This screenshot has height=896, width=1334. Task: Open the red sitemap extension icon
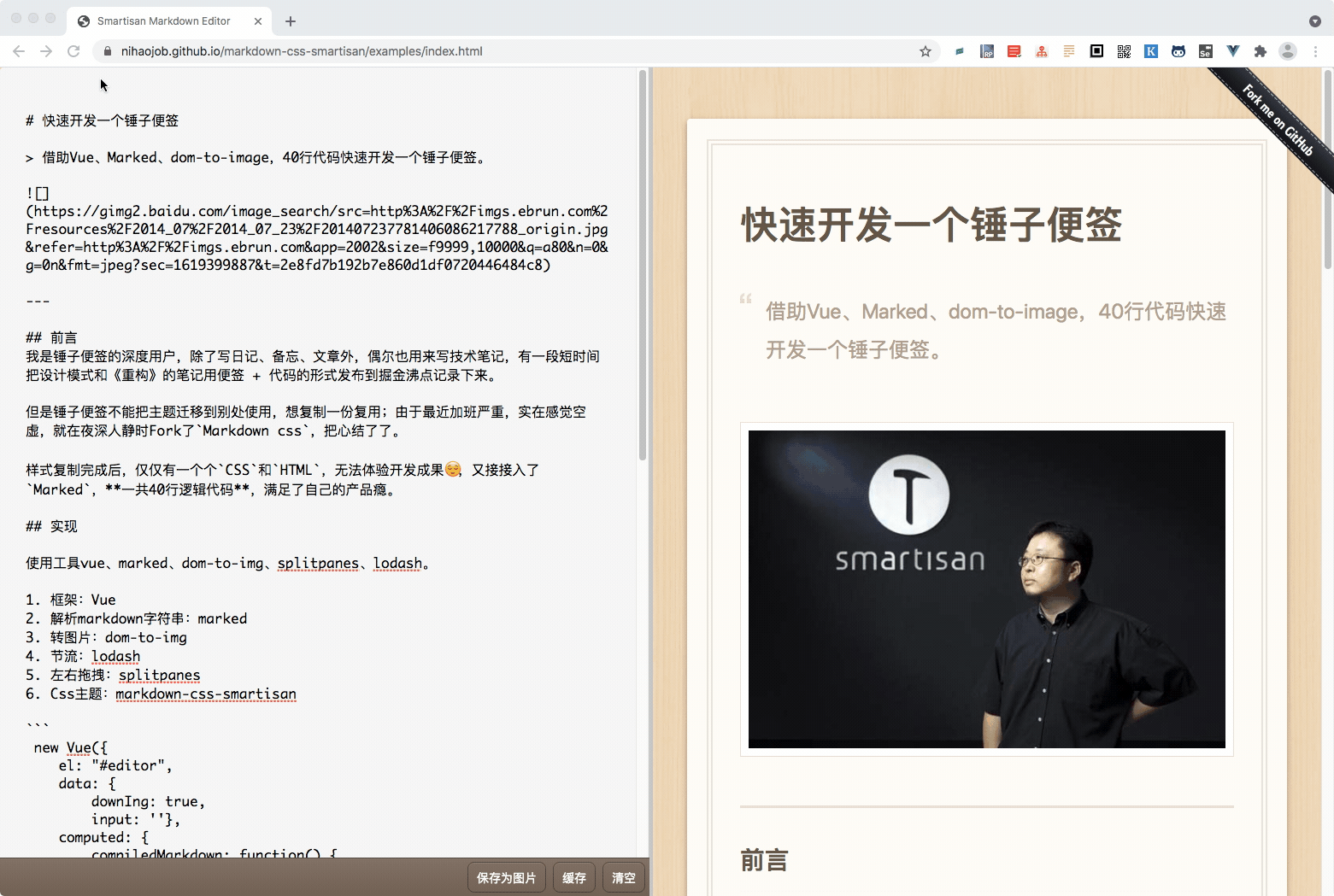pyautogui.click(x=1042, y=51)
